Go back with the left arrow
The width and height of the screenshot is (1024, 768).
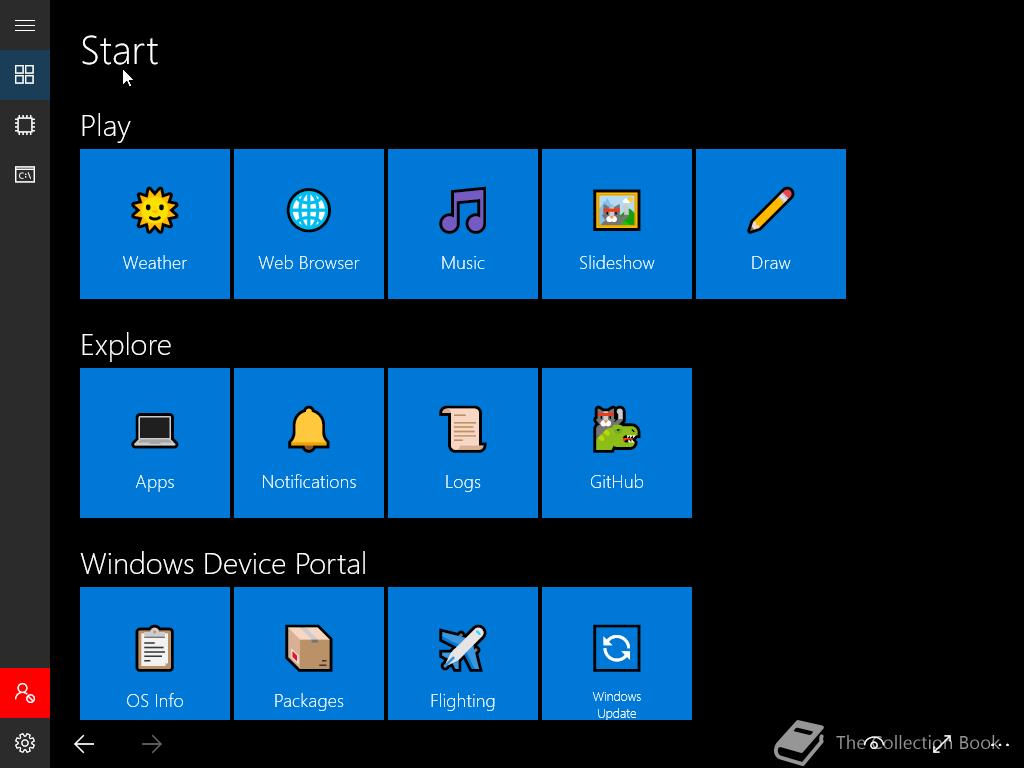pos(84,743)
